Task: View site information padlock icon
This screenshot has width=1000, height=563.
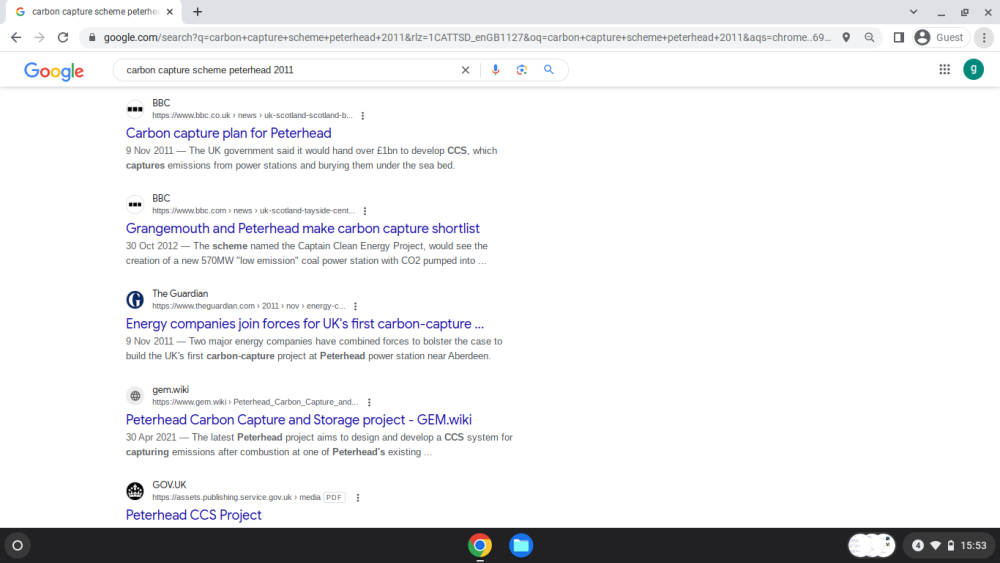Action: (92, 38)
